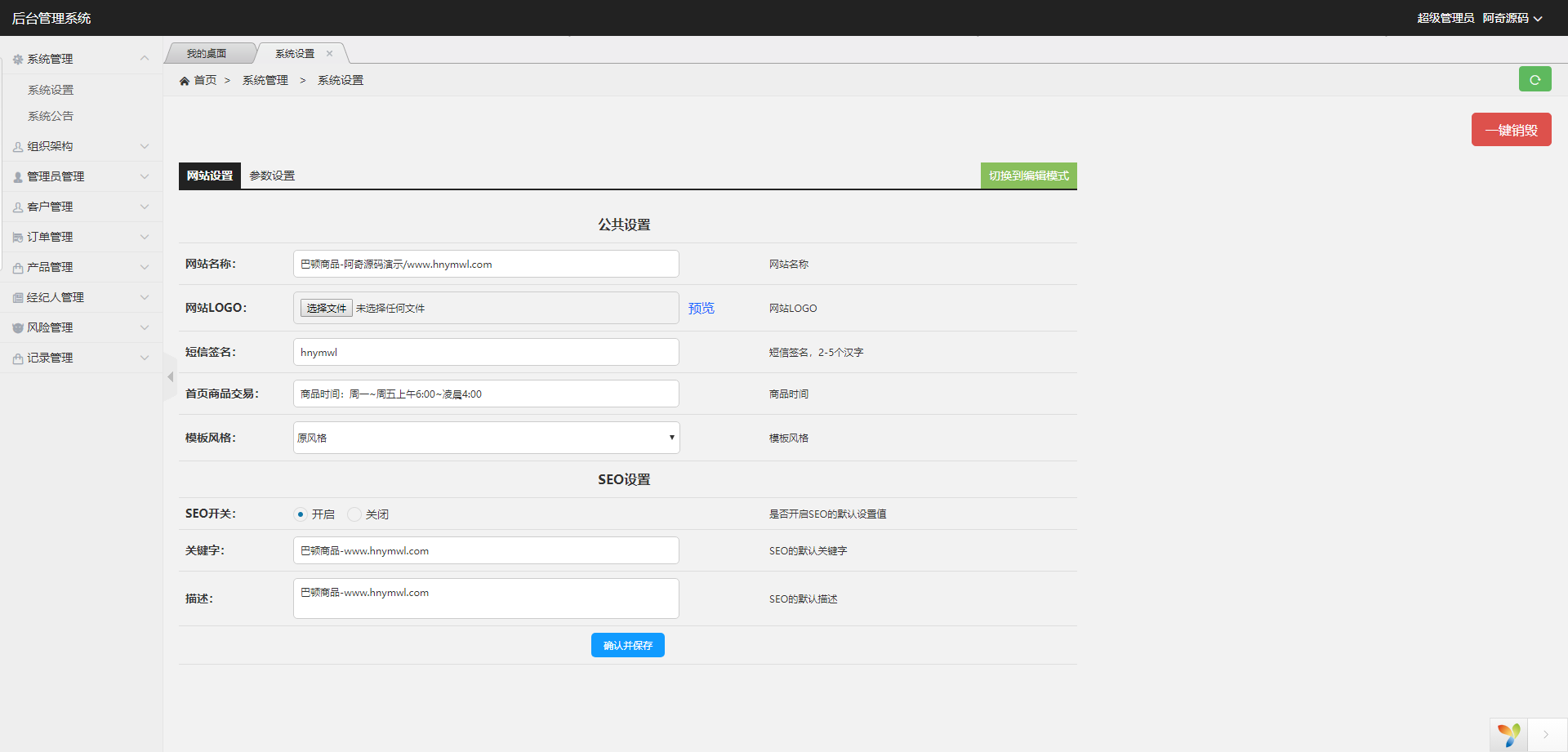
Task: Expand the 产品管理 sidebar menu
Action: tap(80, 268)
